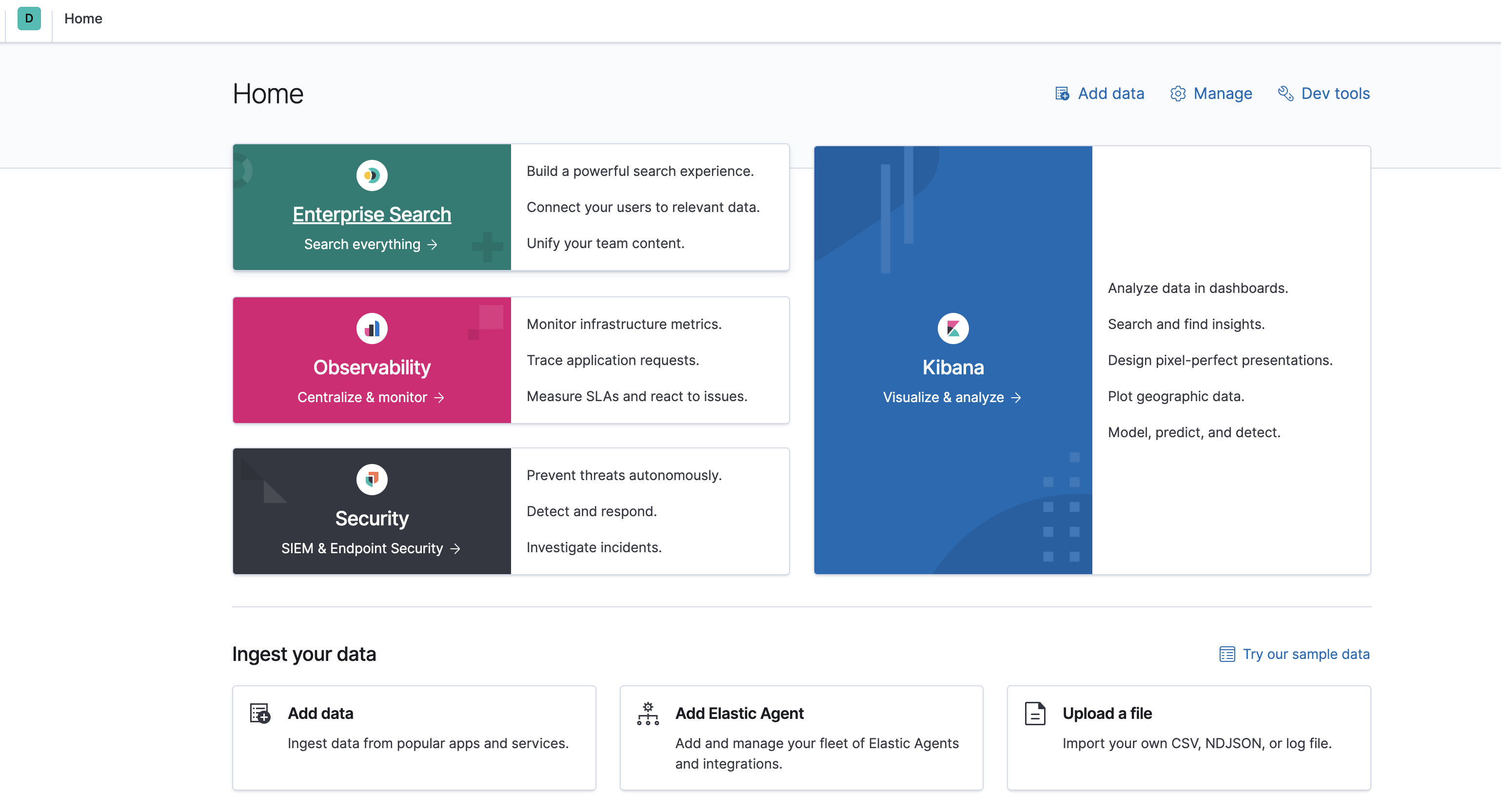Click Centralize & monitor label
The image size is (1501, 812).
pos(362,397)
